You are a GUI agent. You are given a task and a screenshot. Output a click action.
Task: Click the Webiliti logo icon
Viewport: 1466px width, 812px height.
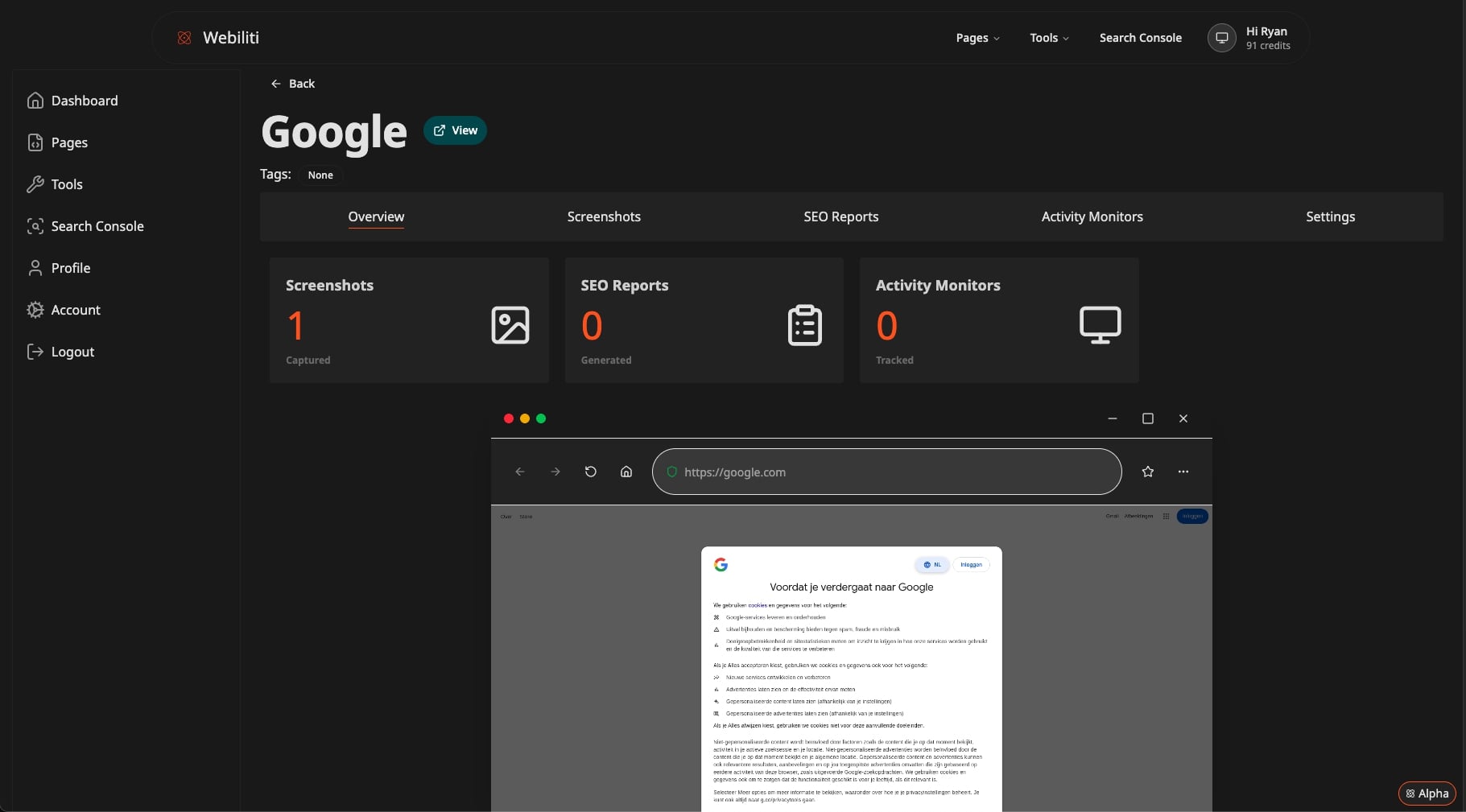(184, 38)
